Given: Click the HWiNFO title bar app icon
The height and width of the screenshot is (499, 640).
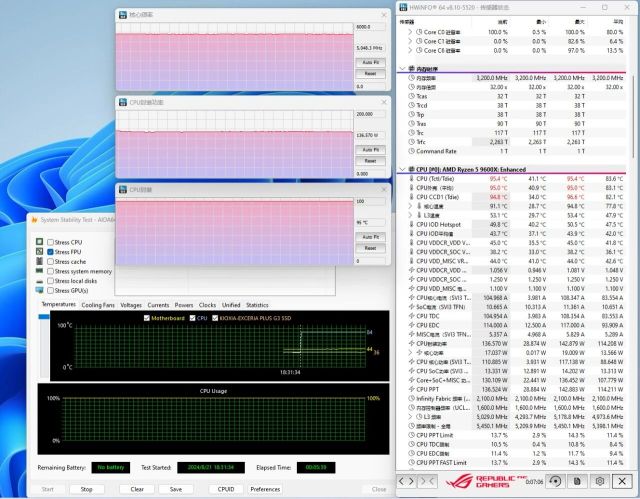Looking at the screenshot, I should [x=403, y=7].
